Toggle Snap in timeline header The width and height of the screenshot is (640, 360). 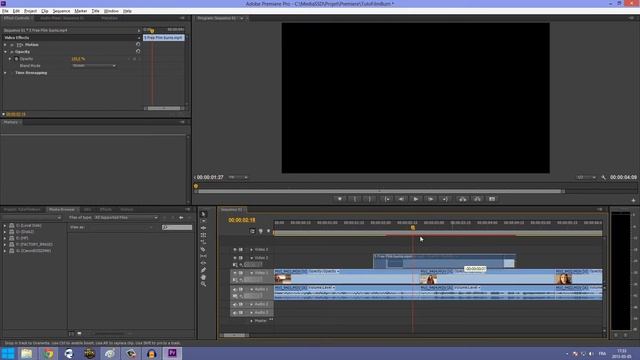click(252, 231)
